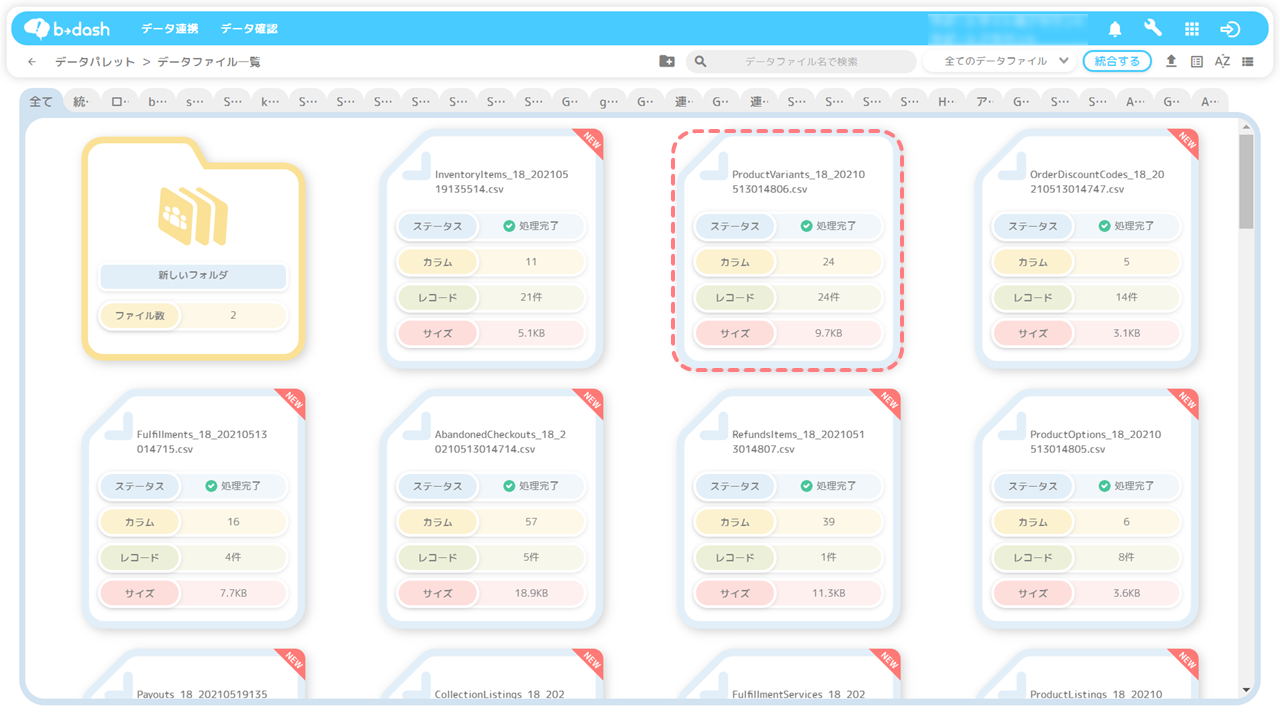Viewport: 1280px width, 720px height.
Task: Open AbandonedCheckouts_18_20210513014714.csv file name
Action: point(500,441)
